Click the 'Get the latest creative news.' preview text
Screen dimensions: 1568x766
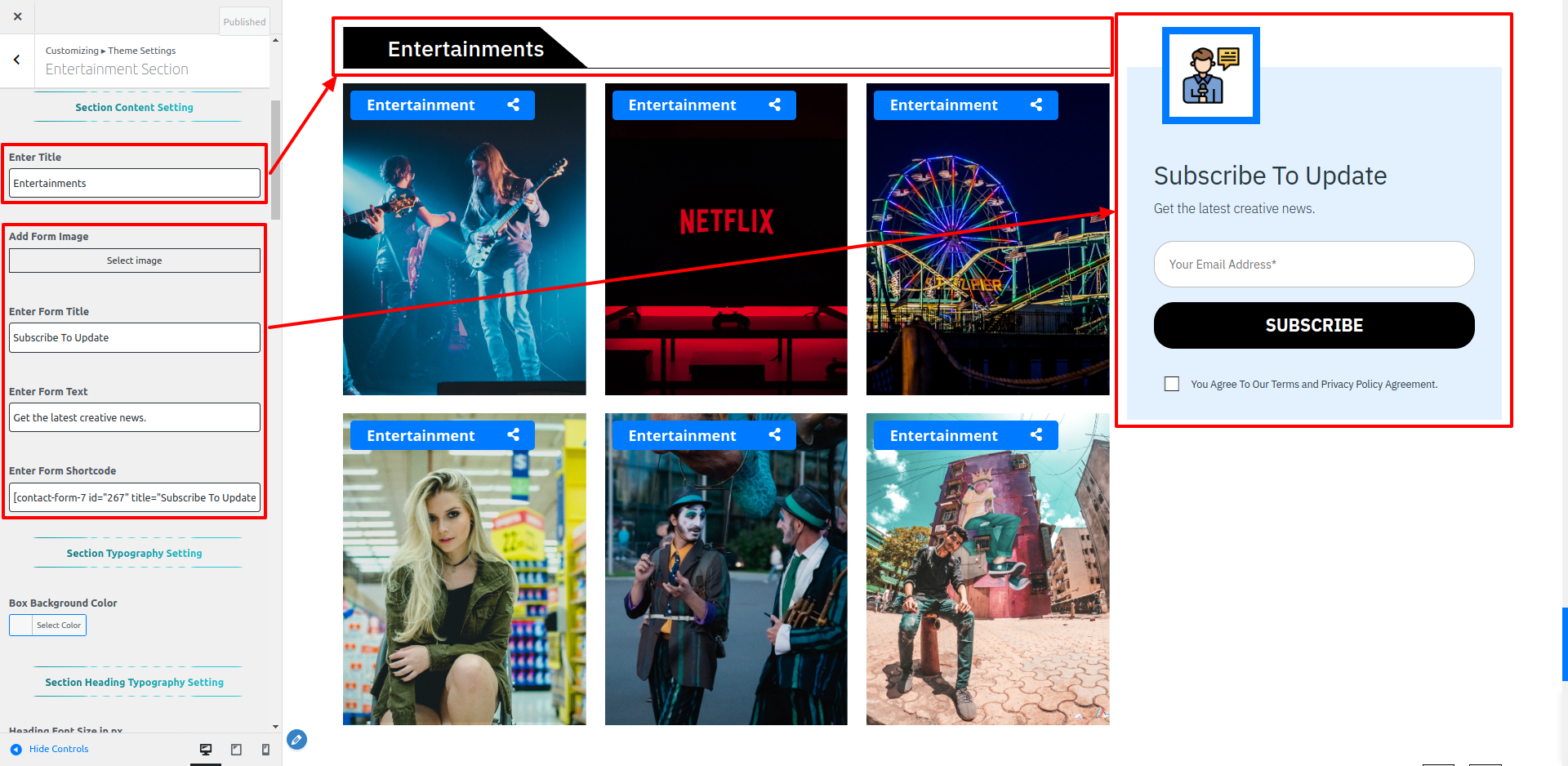[x=1234, y=208]
